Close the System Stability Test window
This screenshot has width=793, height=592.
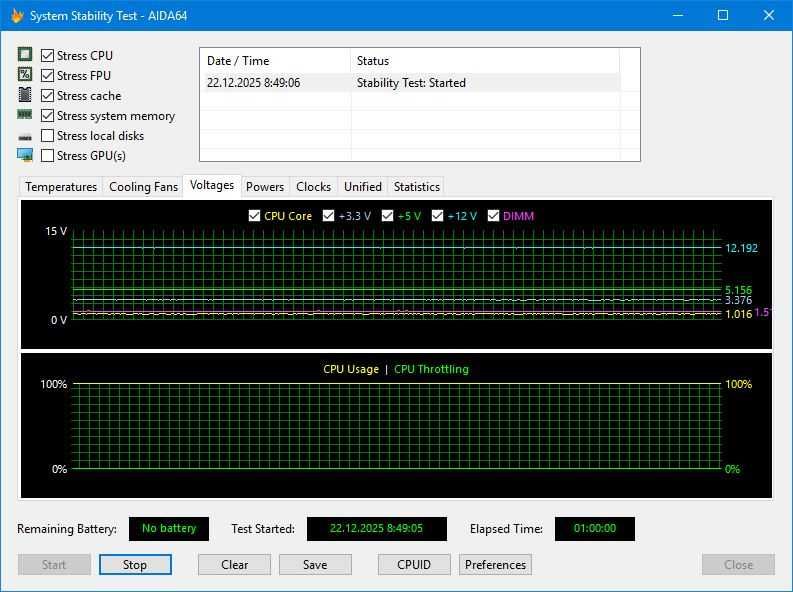[769, 15]
